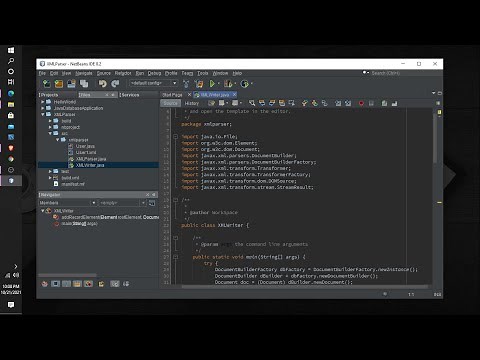Switch to the Start Page tab
Image resolution: width=480 pixels, height=360 pixels.
(x=172, y=95)
